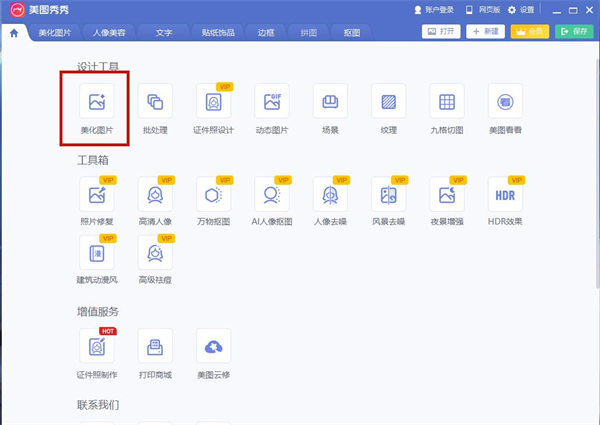Click the 账户登录 account login link
This screenshot has width=600, height=425.
point(432,9)
